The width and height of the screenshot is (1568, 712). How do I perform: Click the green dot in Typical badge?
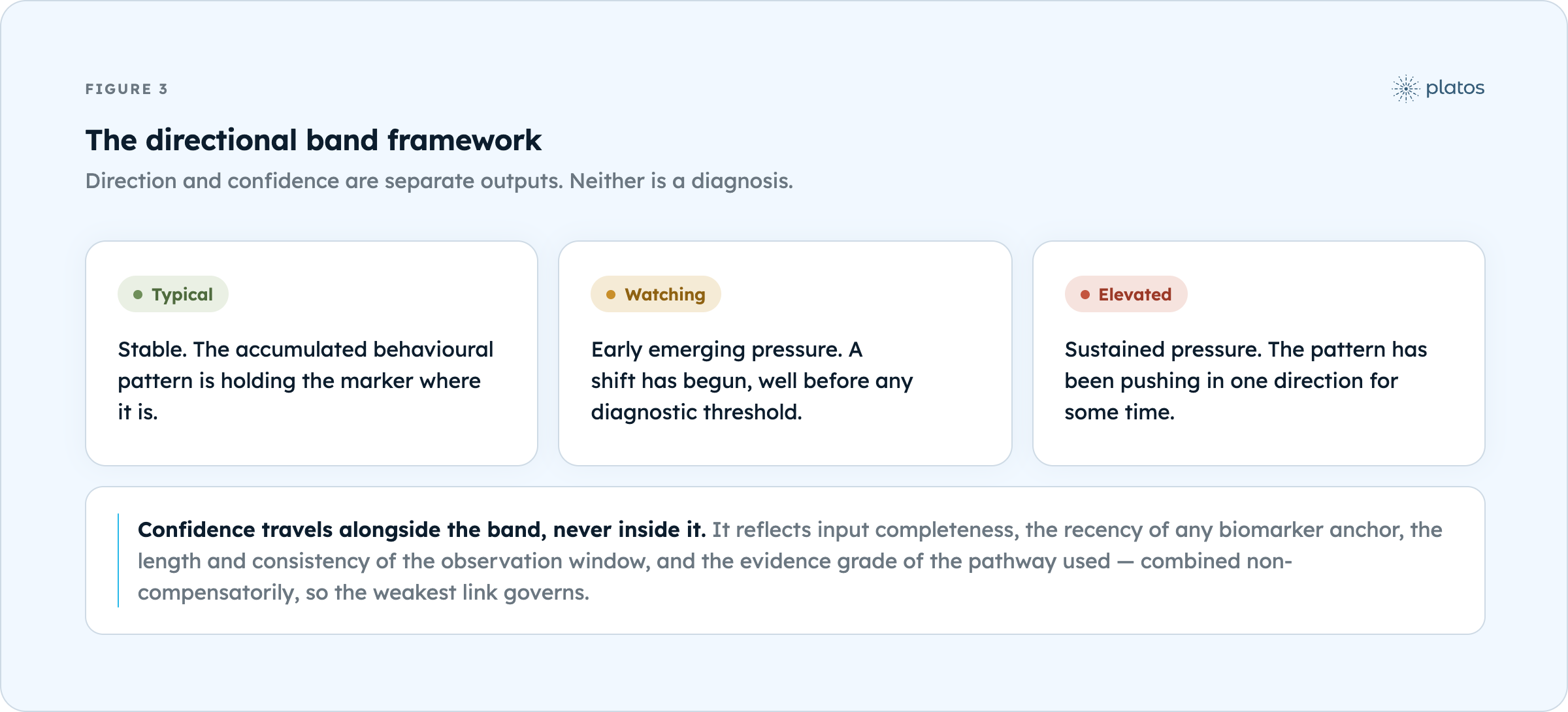(x=138, y=295)
